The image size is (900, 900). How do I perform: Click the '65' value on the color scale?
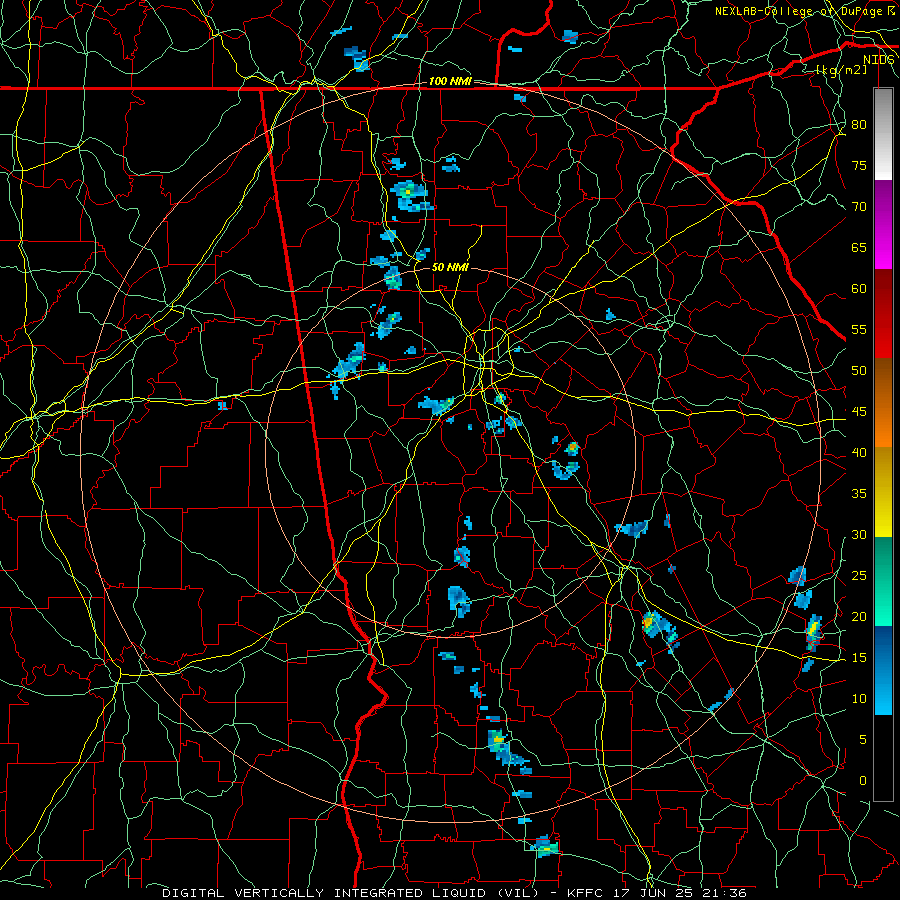click(x=859, y=247)
